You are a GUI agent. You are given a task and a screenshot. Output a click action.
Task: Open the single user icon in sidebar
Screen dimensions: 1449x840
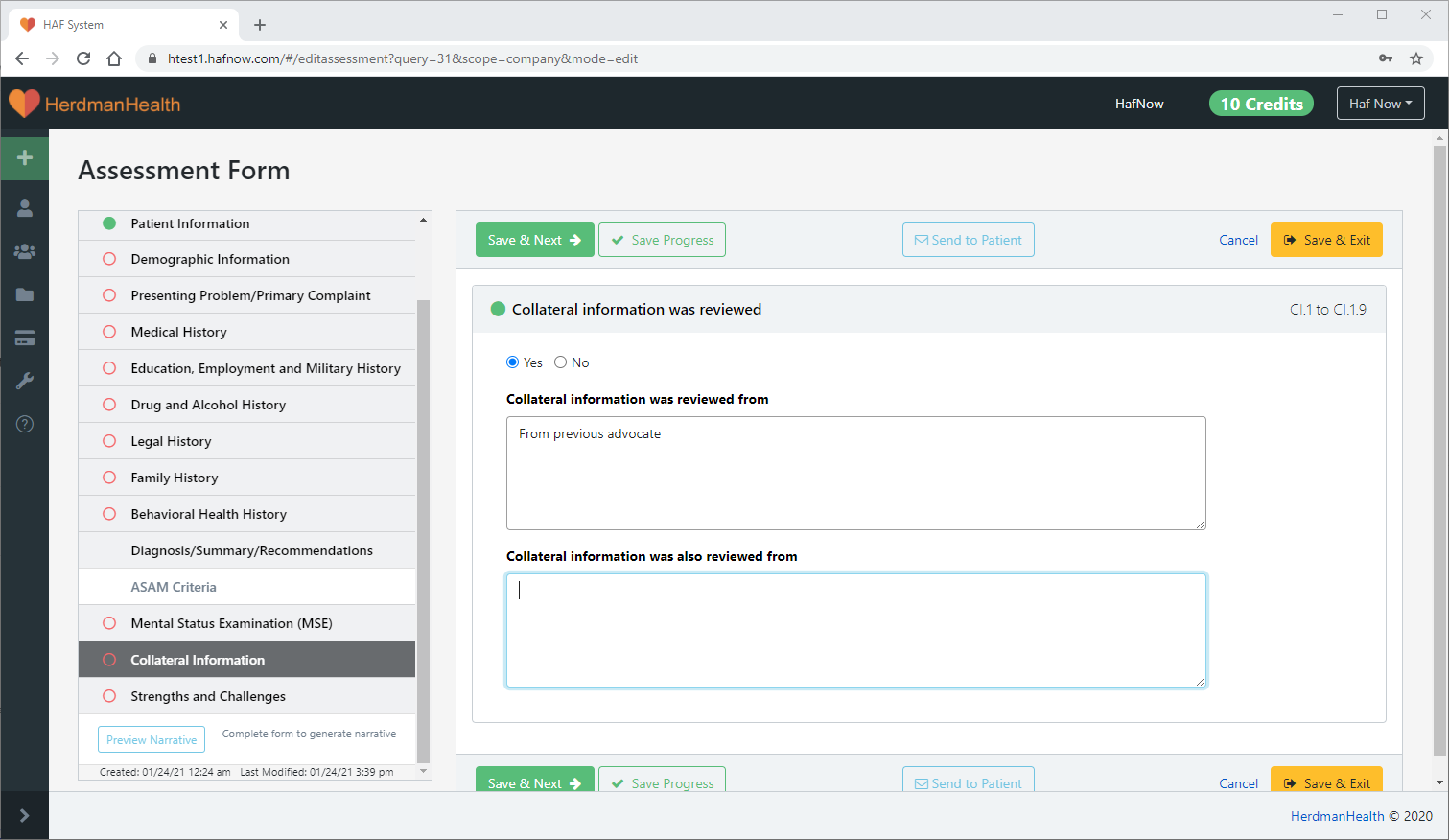pos(25,208)
